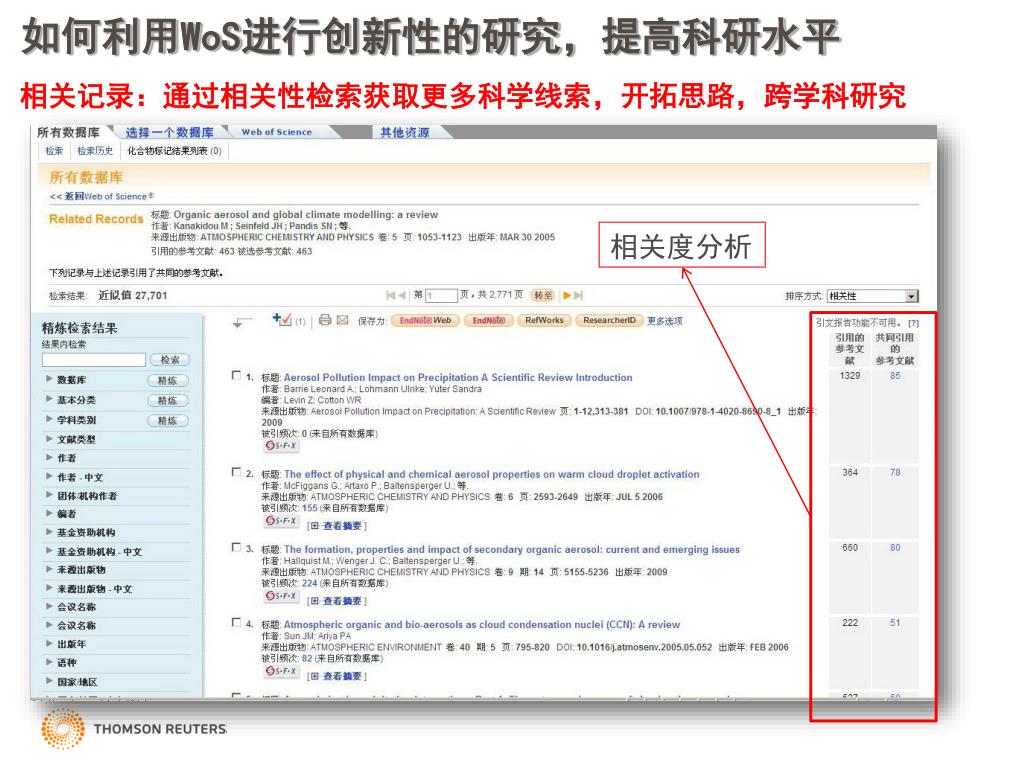Viewport: 1024px width, 768px height.
Task: Open title 'Atmospheric organic and bio-aerosols' review
Action: pyautogui.click(x=482, y=624)
